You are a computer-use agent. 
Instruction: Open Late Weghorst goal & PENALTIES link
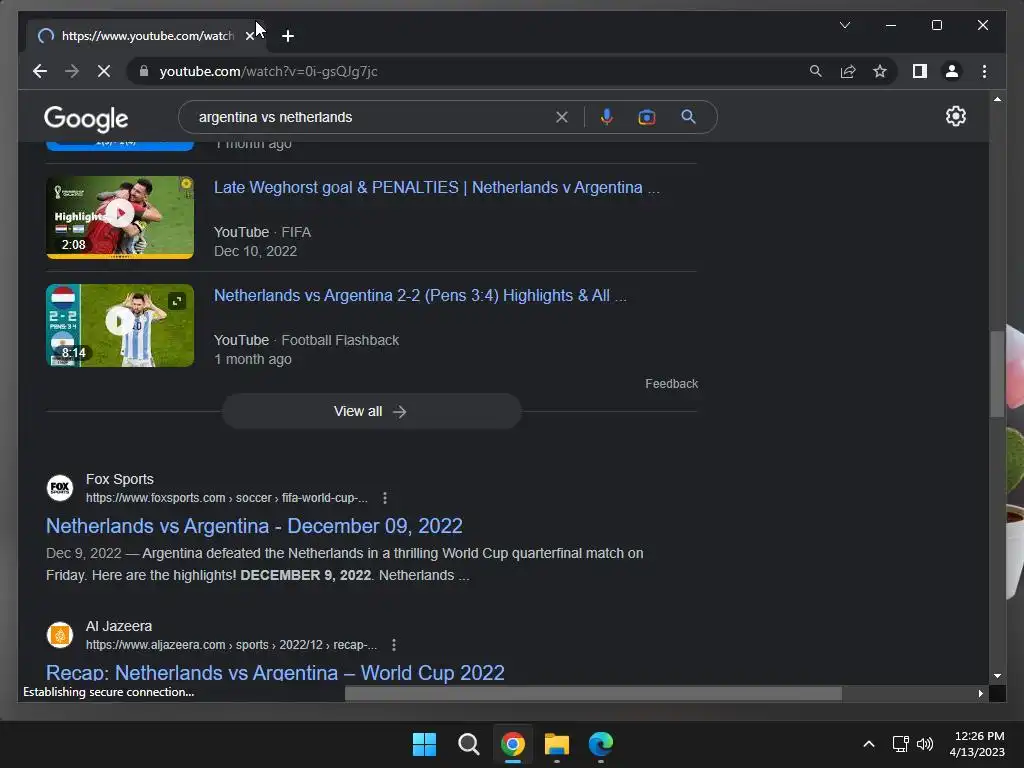(x=437, y=187)
